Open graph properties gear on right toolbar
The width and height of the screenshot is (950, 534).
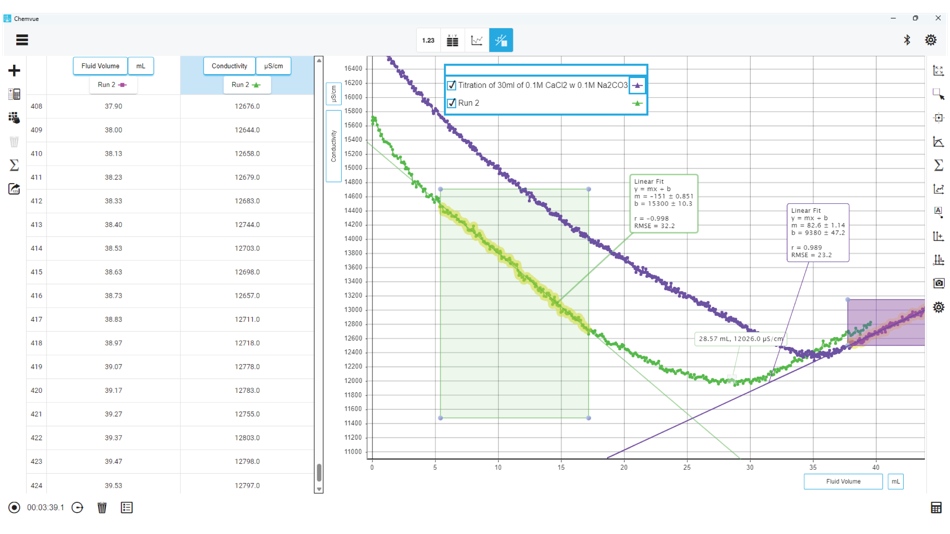pos(938,307)
